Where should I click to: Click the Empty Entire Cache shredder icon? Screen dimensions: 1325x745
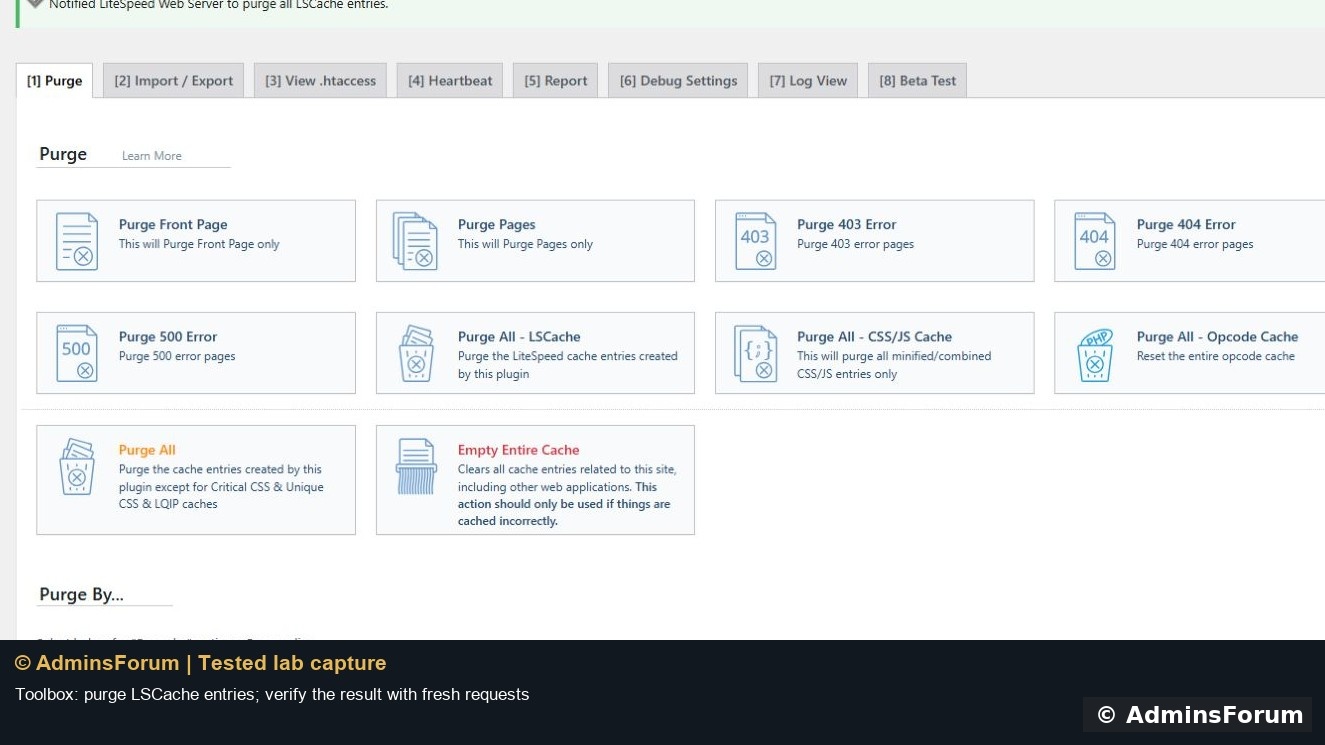pos(416,467)
